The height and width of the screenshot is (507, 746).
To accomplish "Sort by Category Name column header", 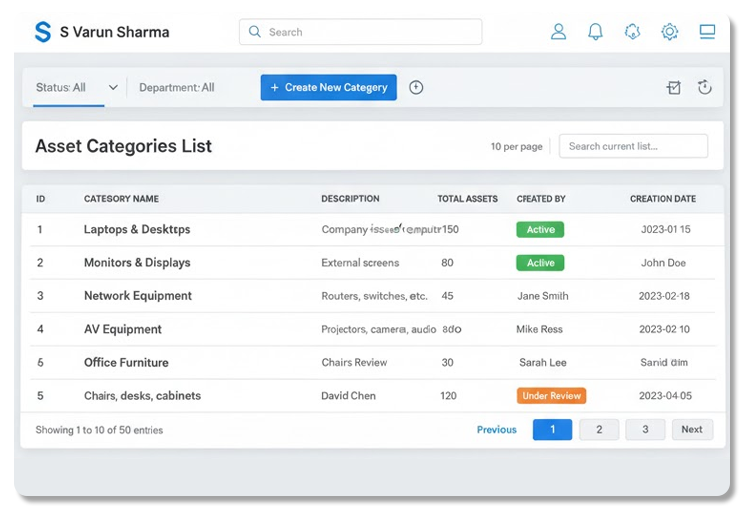I will (121, 199).
